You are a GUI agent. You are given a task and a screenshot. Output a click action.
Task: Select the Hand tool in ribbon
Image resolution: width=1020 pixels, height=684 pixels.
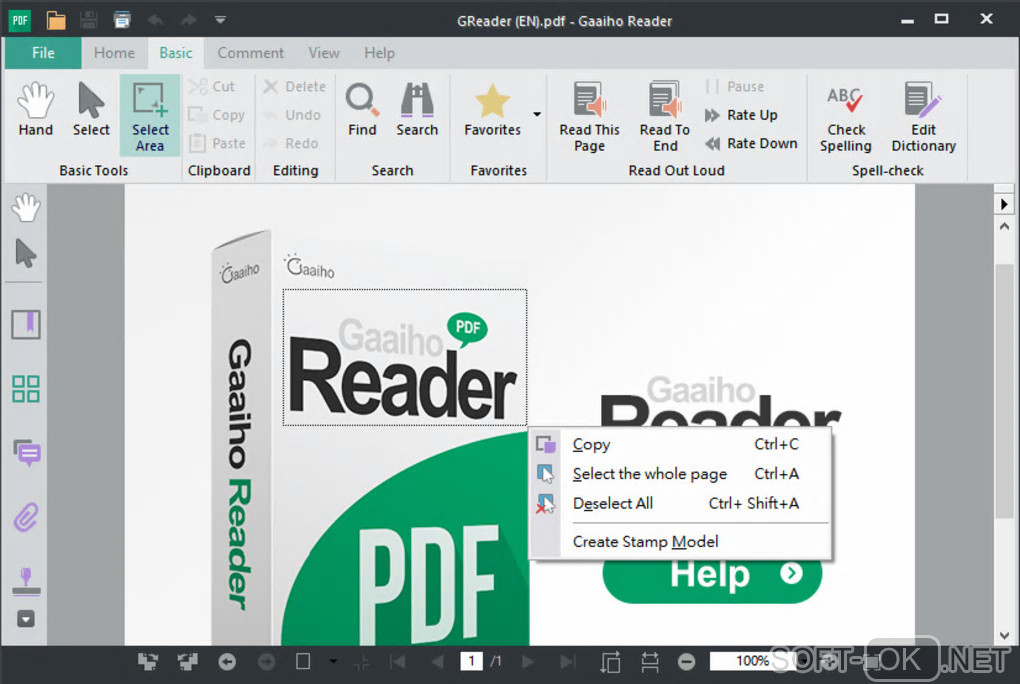(x=35, y=109)
